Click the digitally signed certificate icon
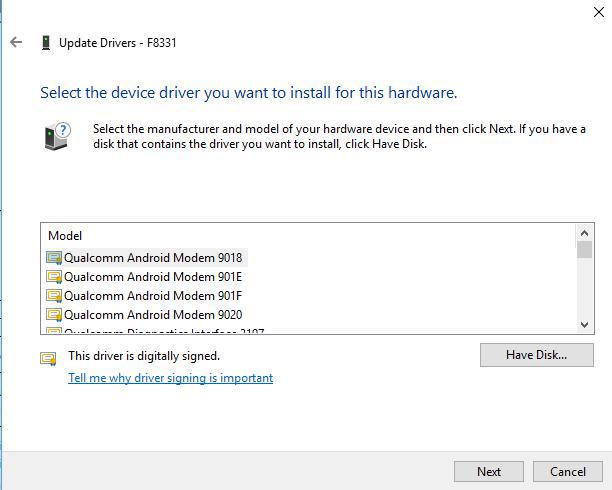Image resolution: width=612 pixels, height=490 pixels. [x=48, y=358]
